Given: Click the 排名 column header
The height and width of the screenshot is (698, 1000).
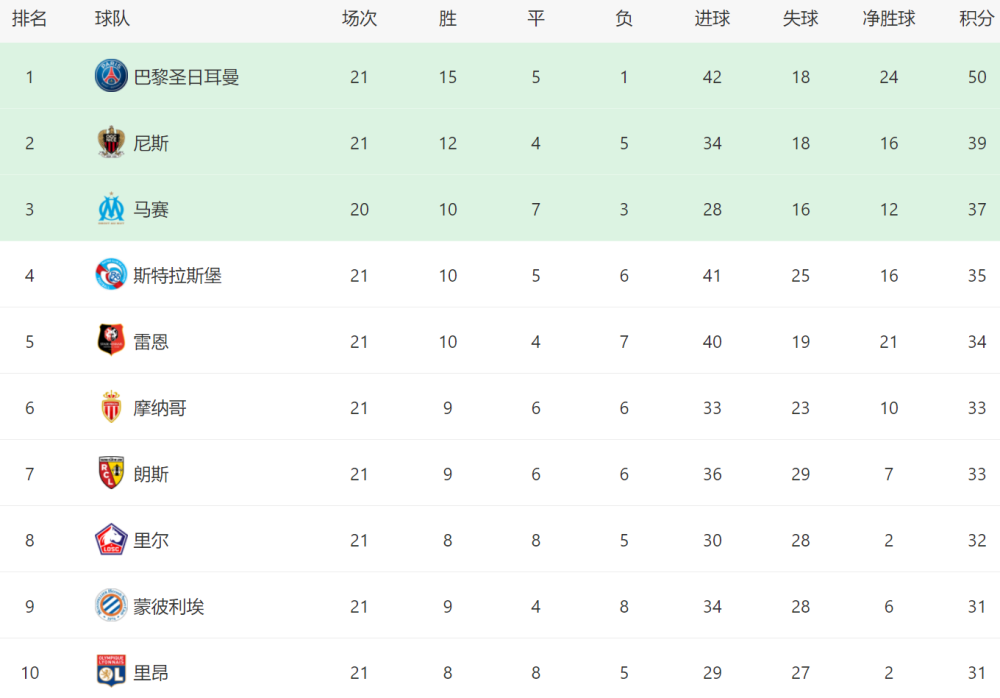Looking at the screenshot, I should click(x=29, y=19).
